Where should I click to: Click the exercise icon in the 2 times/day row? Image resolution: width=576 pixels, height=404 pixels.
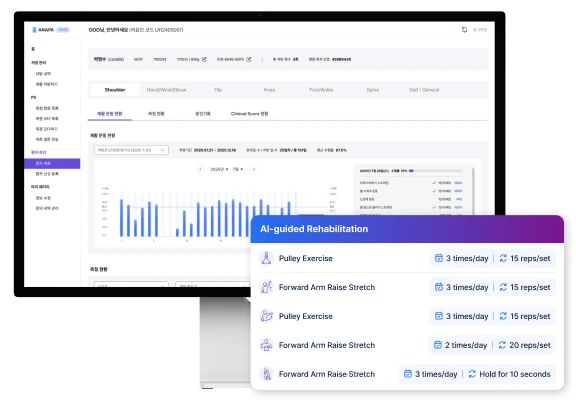(266, 345)
